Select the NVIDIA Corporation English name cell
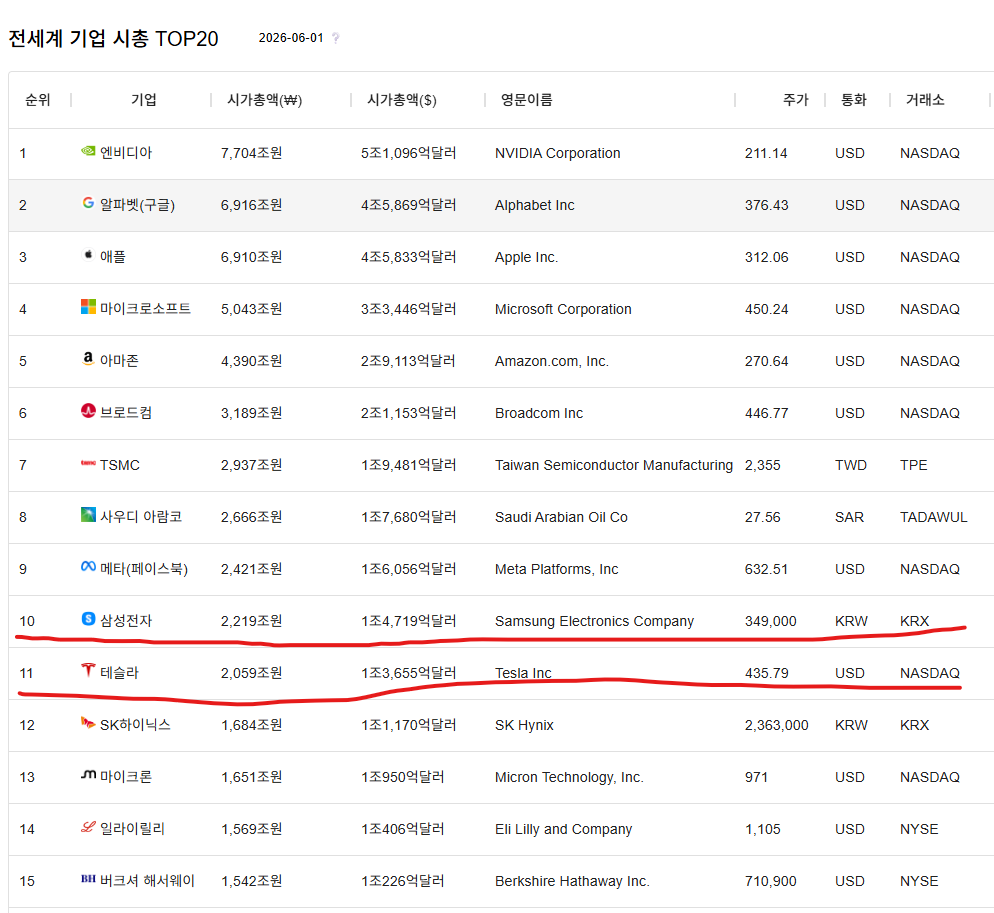Viewport: 994px width, 913px height. (x=557, y=153)
